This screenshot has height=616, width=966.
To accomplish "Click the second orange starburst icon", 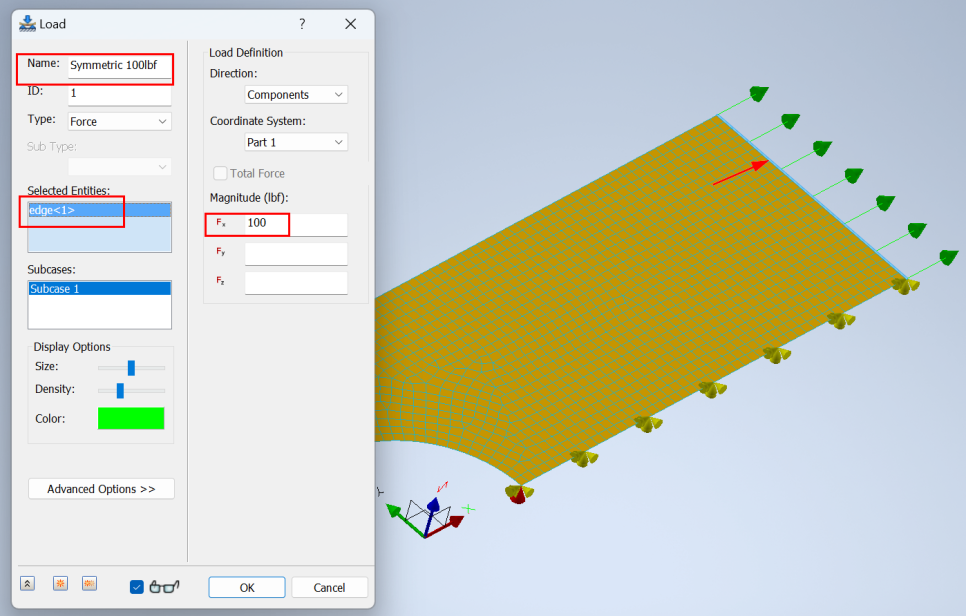I will click(89, 584).
